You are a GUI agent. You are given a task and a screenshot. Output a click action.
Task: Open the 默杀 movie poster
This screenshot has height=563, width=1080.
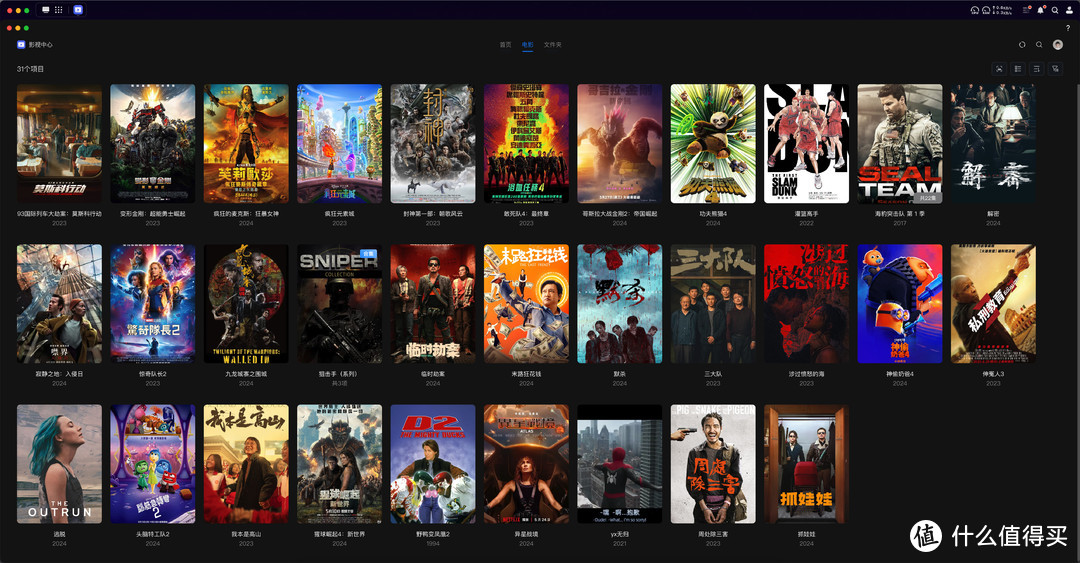[x=620, y=303]
